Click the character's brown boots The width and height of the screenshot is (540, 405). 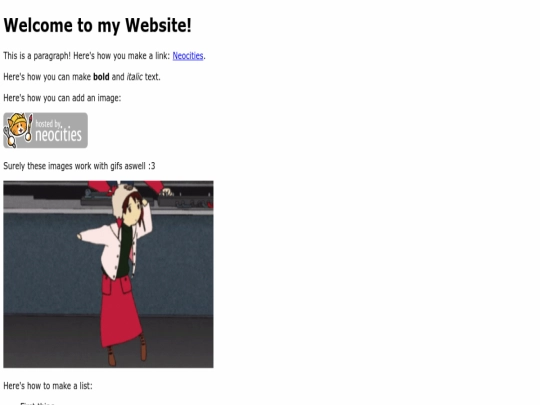[127, 351]
